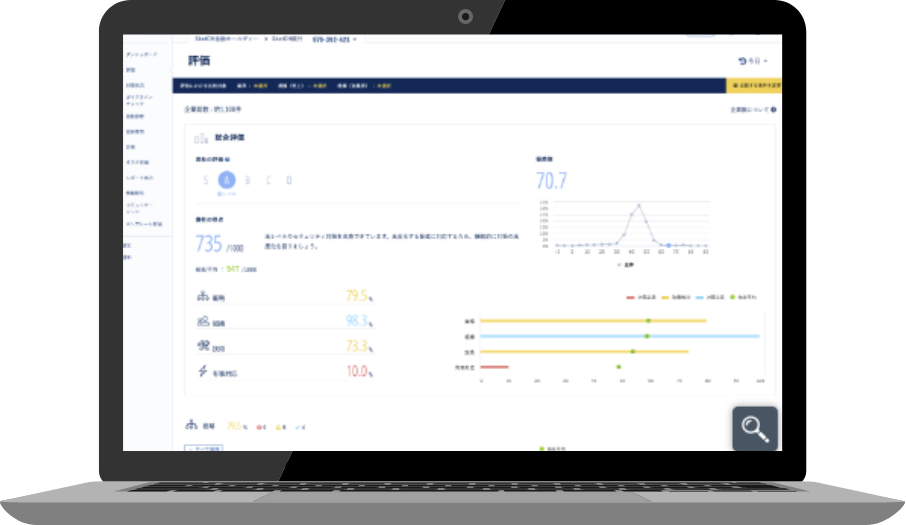
Task: Expand the collapse button at page bottom left
Action: click(204, 449)
